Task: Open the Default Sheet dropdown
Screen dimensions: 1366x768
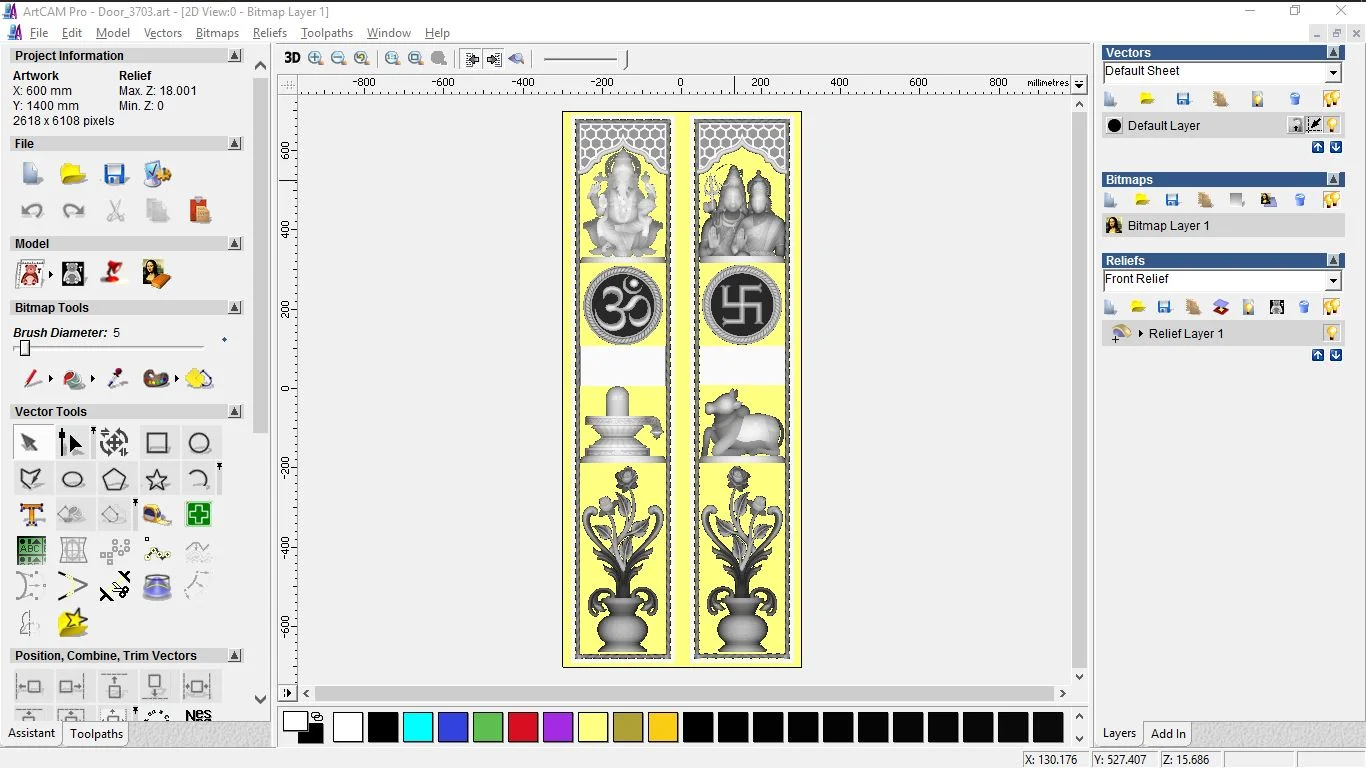Action: click(1333, 73)
